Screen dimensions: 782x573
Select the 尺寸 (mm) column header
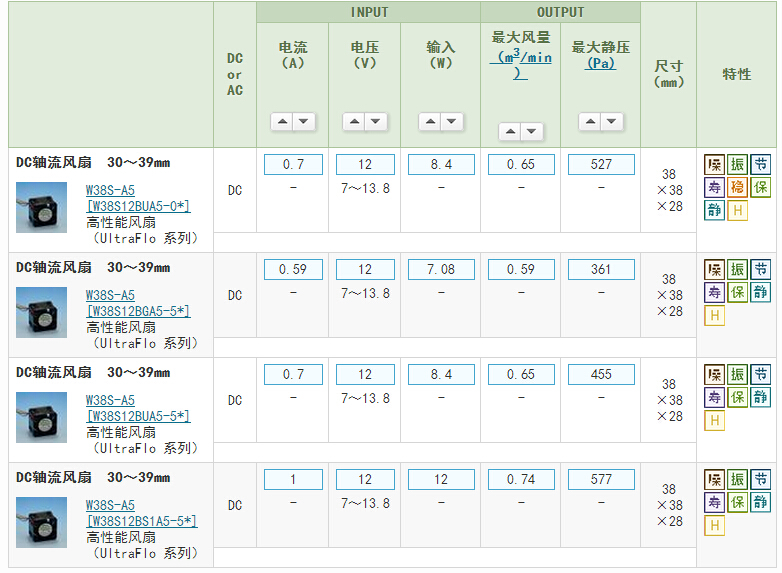(668, 74)
